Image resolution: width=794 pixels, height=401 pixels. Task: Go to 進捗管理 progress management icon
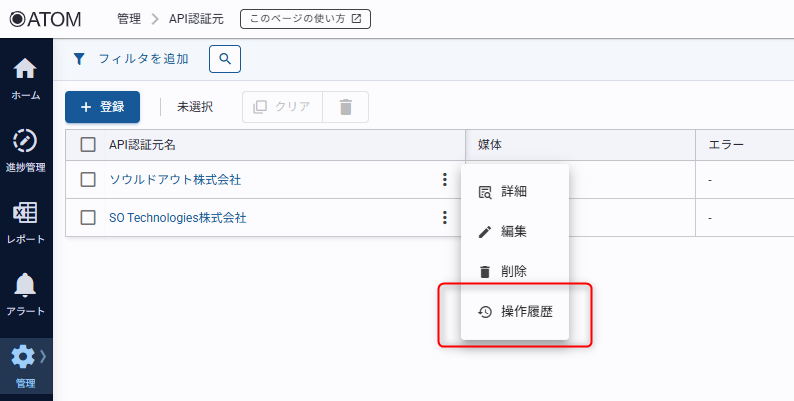(x=25, y=141)
